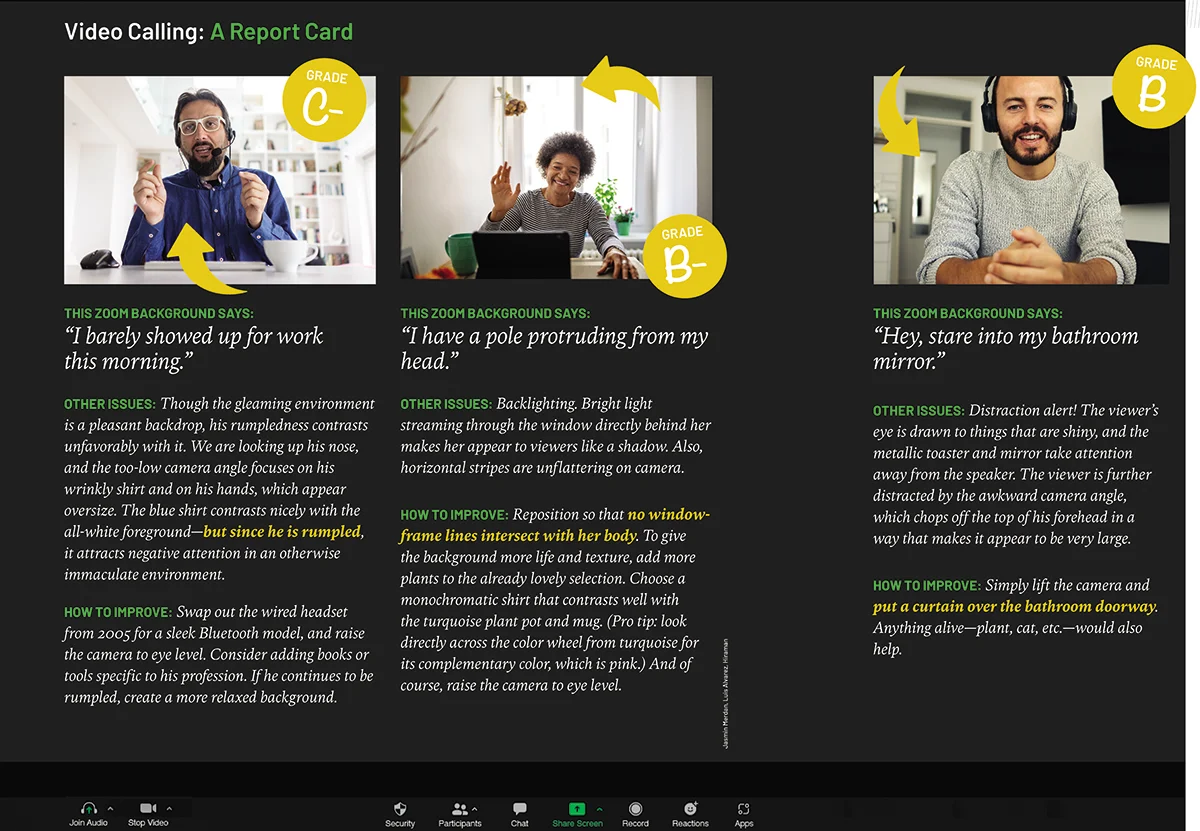Viewport: 1200px width, 831px height.
Task: Expand the Share Screen options arrow
Action: tap(600, 808)
